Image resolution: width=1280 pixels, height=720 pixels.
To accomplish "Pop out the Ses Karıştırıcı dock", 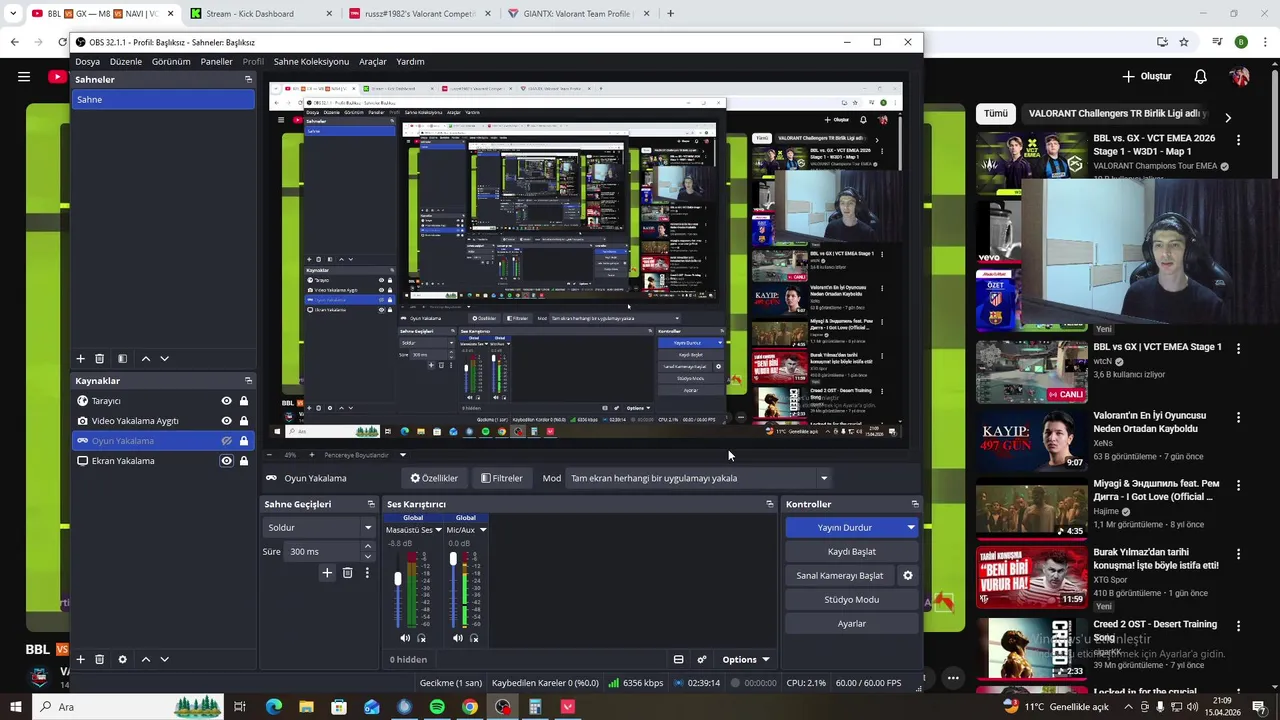I will click(770, 504).
